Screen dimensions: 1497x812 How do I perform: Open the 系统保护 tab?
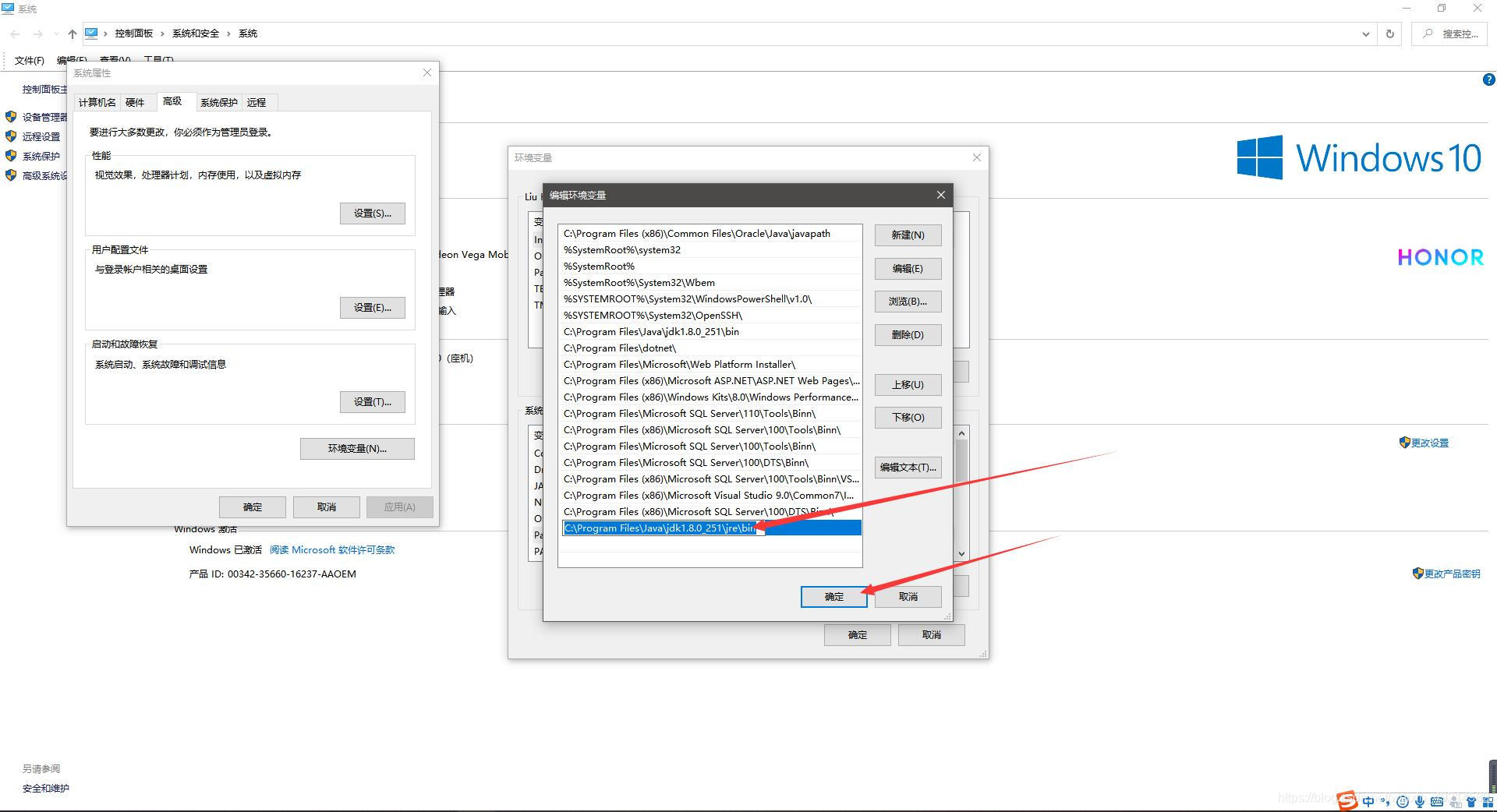(x=218, y=102)
